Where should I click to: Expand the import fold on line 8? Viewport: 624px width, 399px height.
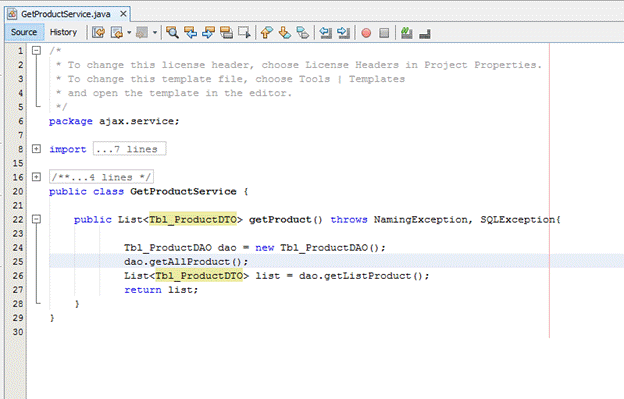click(36, 149)
